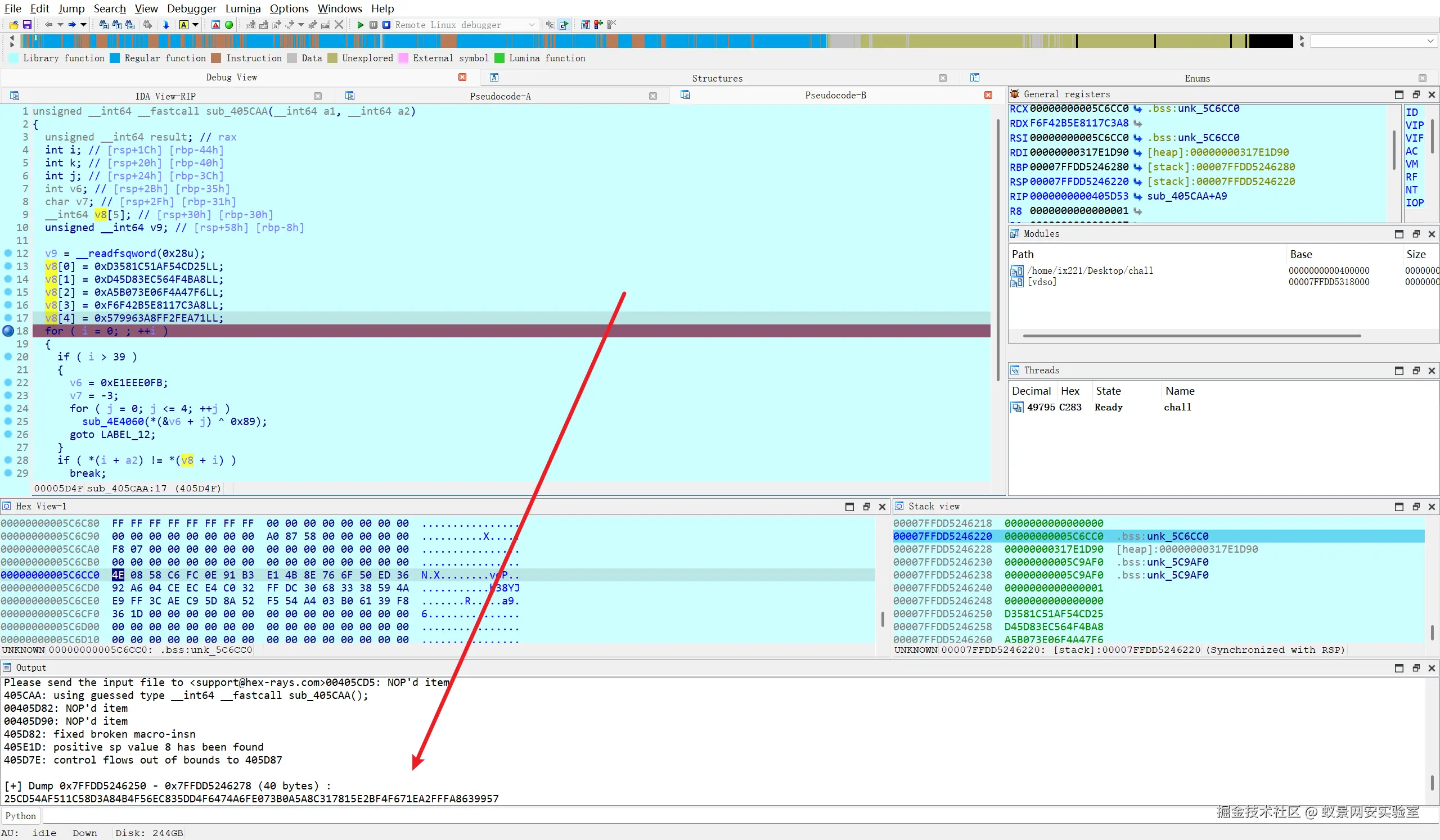The height and width of the screenshot is (840, 1440).
Task: Click the Save database icon
Action: click(x=27, y=25)
